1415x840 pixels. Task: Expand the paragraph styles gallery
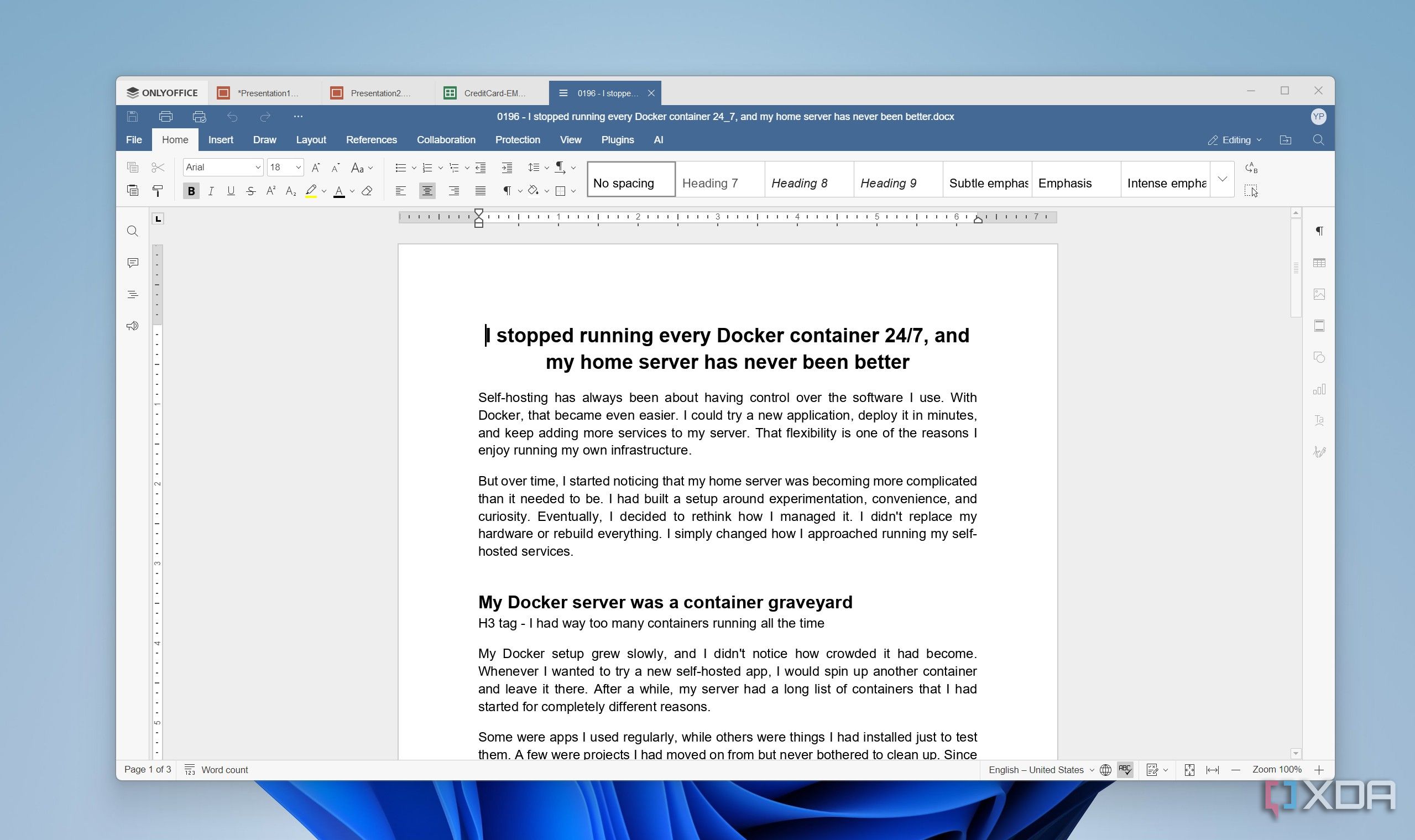(x=1223, y=179)
